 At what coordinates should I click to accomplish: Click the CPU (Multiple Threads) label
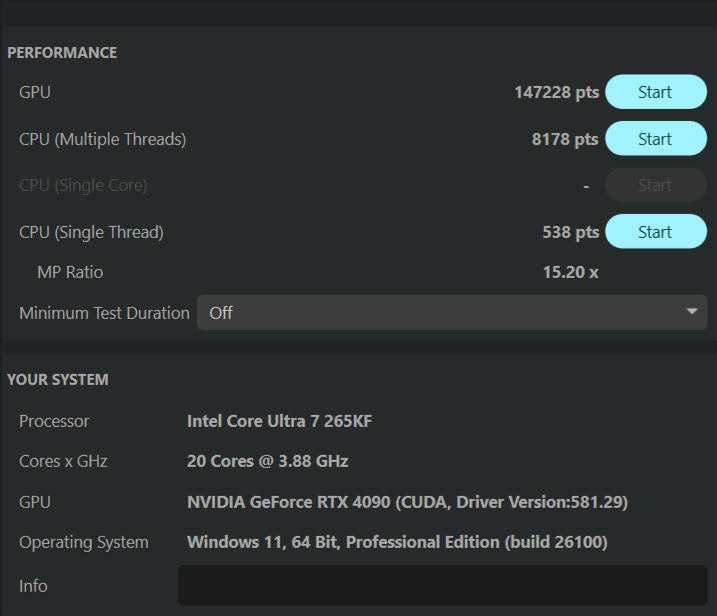[102, 139]
